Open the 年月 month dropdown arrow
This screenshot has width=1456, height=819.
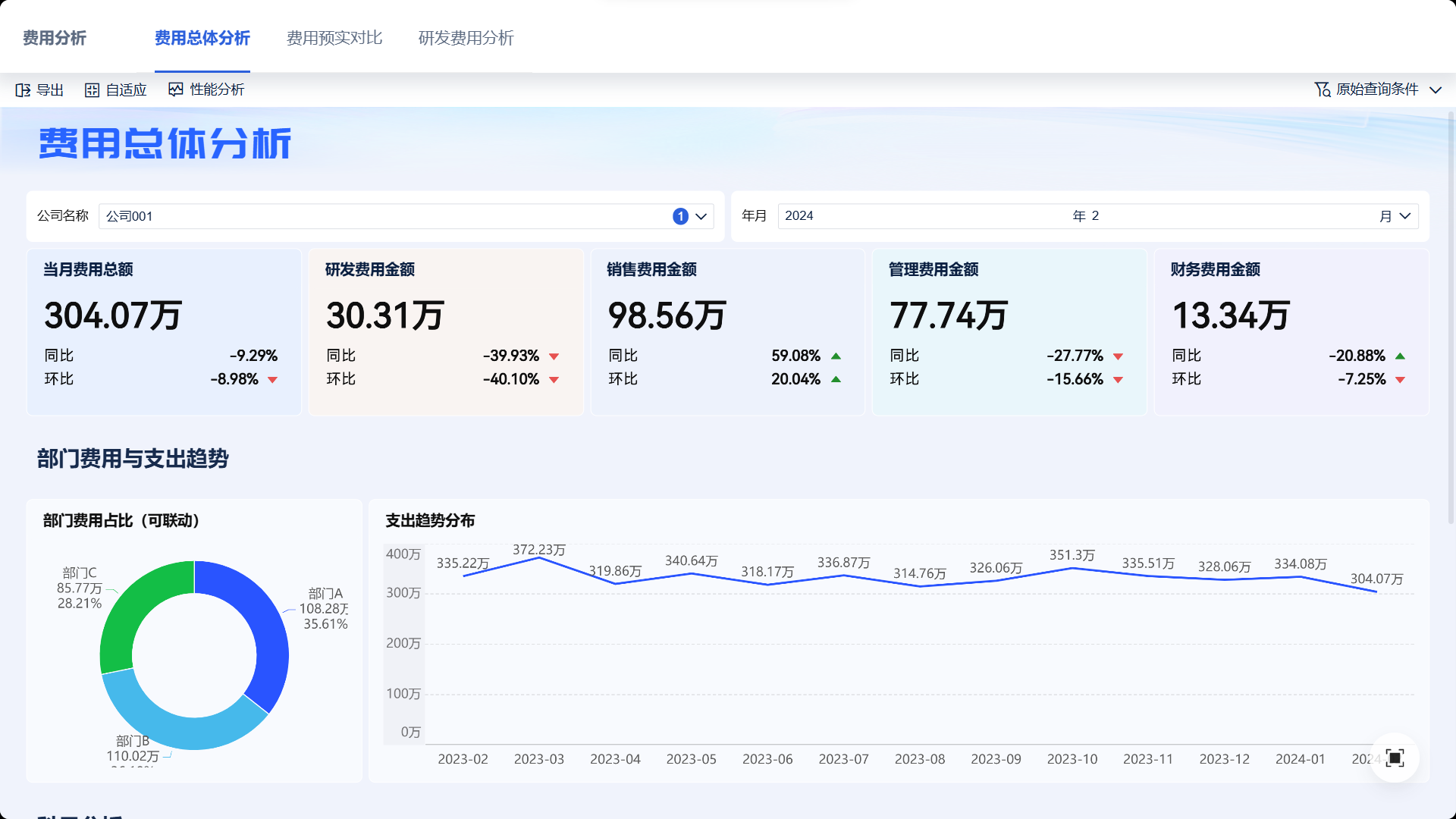click(x=1405, y=216)
